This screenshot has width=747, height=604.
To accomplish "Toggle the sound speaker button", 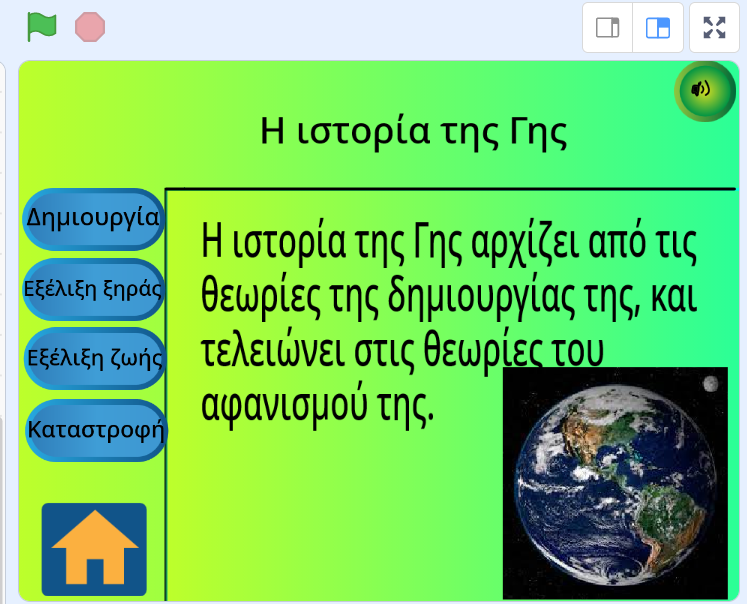I will [x=705, y=91].
